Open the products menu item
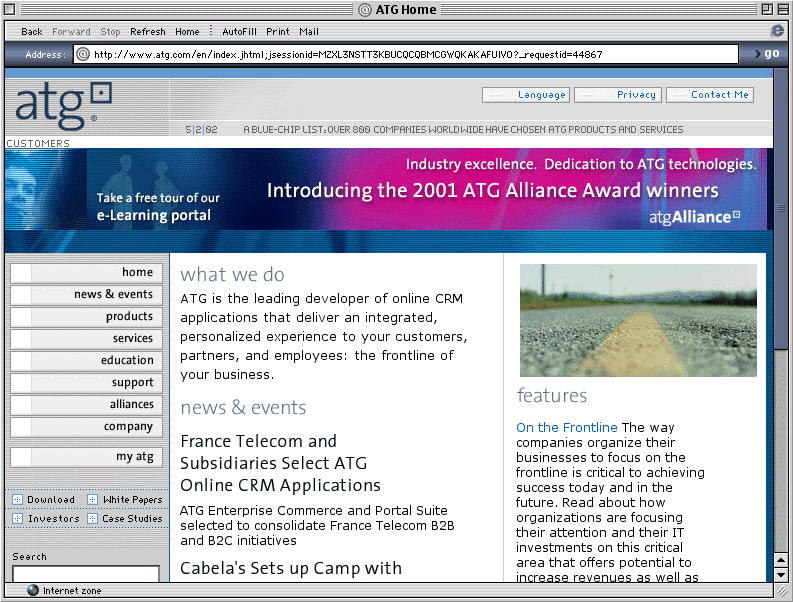 (86, 317)
